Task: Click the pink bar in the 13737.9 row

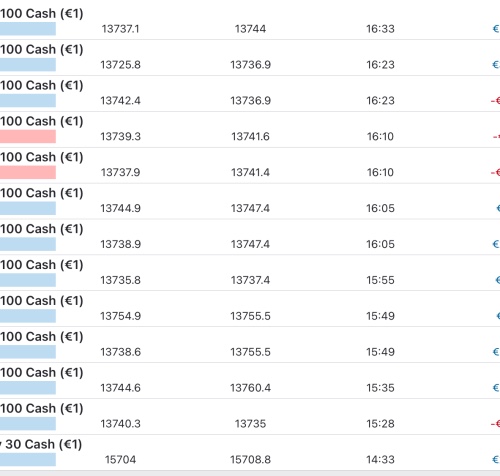Action: click(28, 173)
